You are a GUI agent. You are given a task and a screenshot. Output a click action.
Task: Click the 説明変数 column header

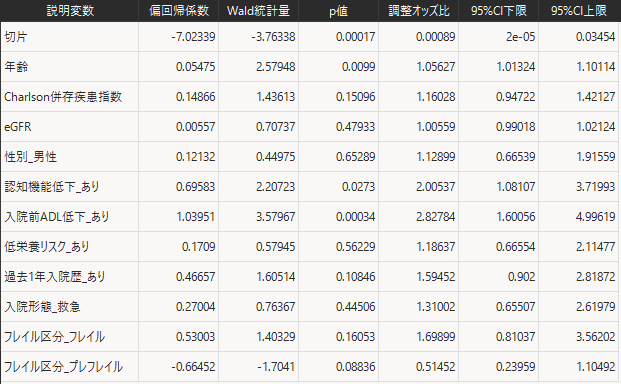point(70,11)
